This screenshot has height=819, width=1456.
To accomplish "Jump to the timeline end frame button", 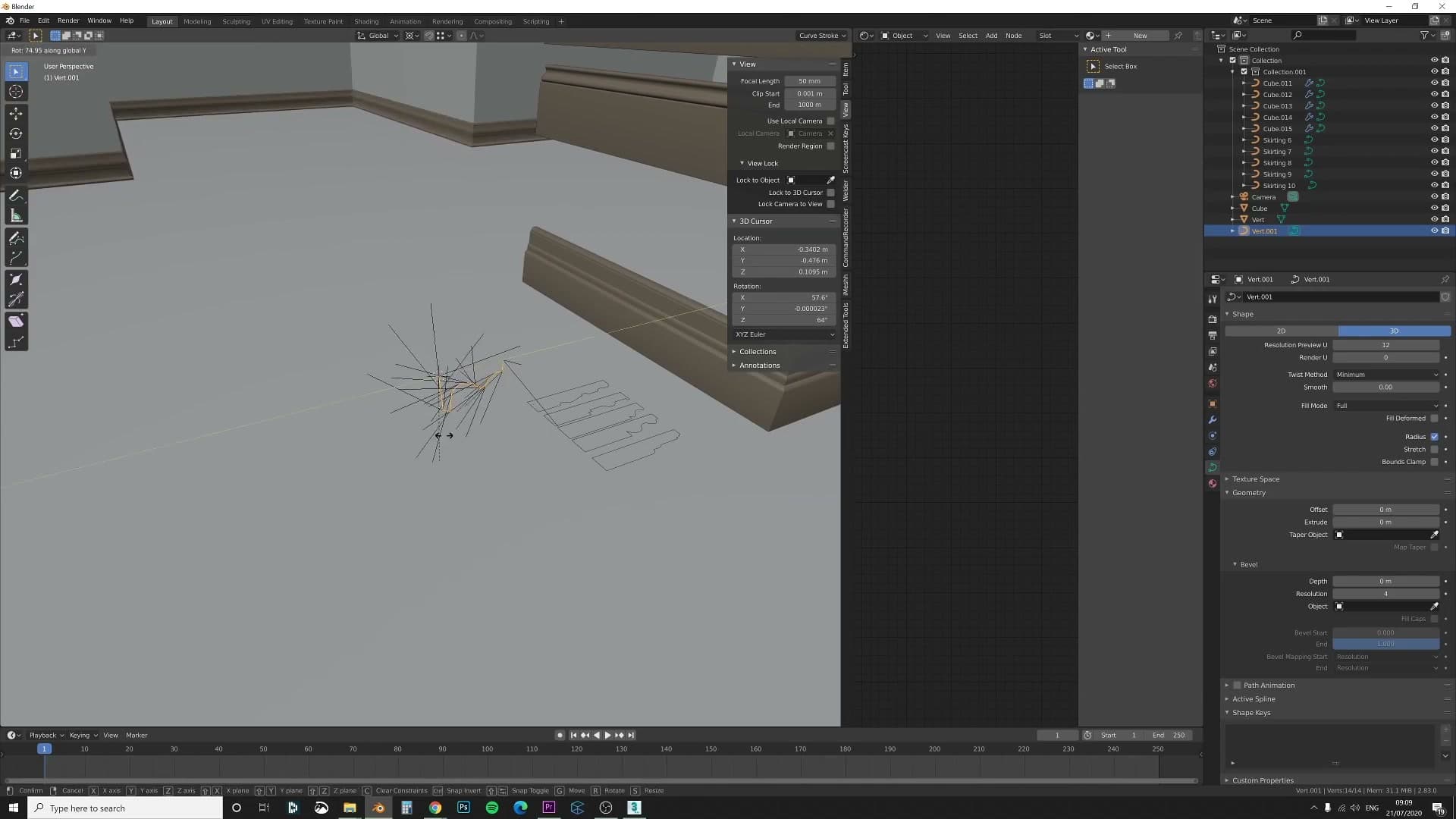I will [631, 736].
